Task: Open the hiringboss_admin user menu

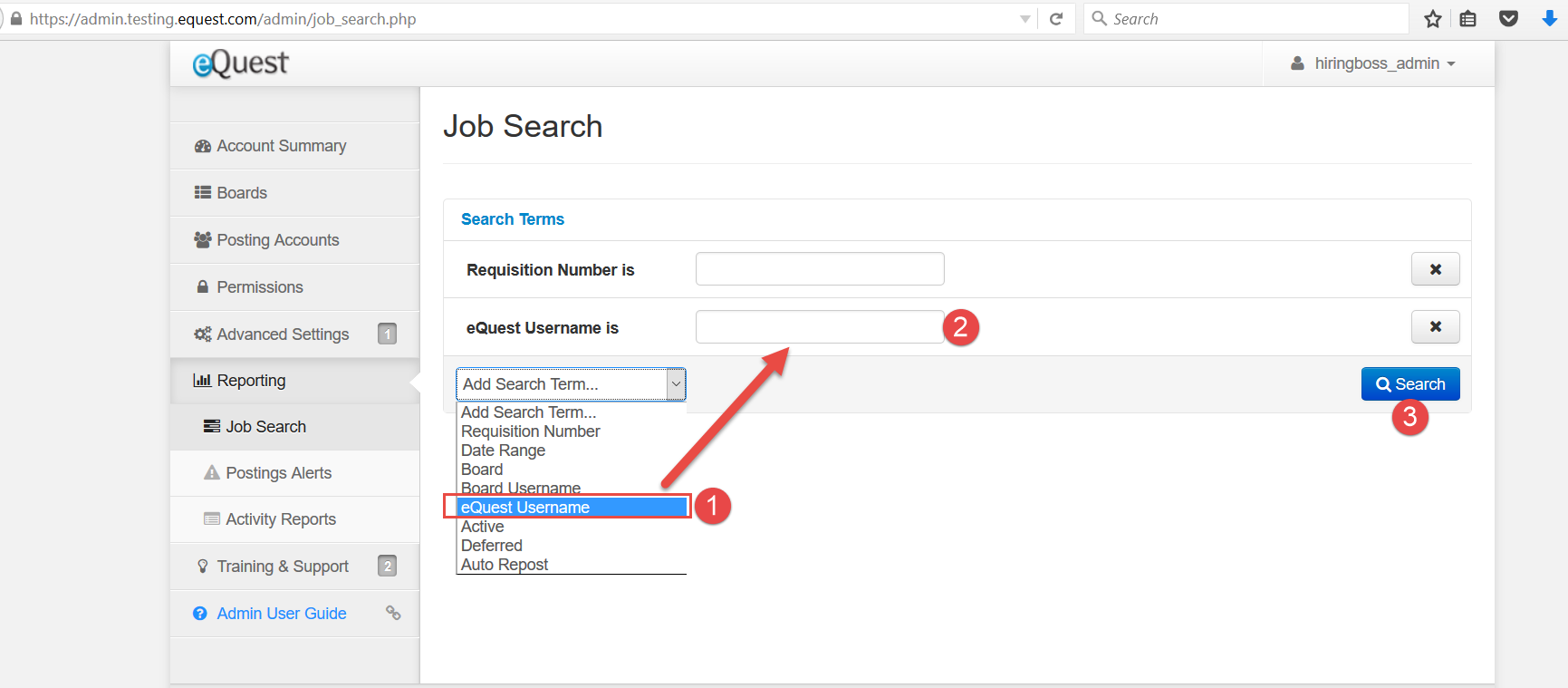Action: [1373, 63]
